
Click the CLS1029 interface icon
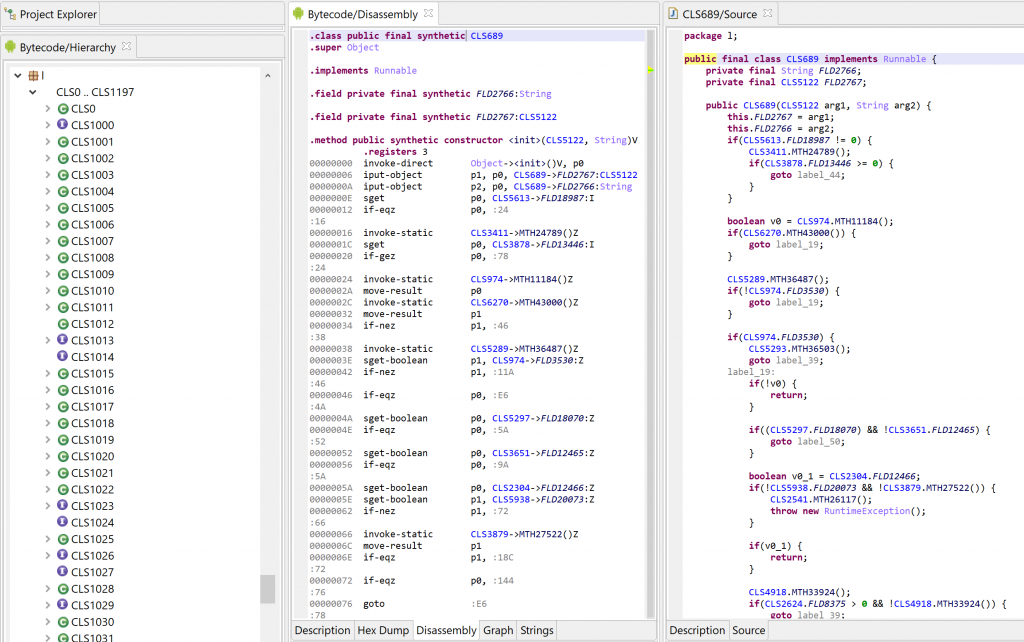click(x=63, y=605)
